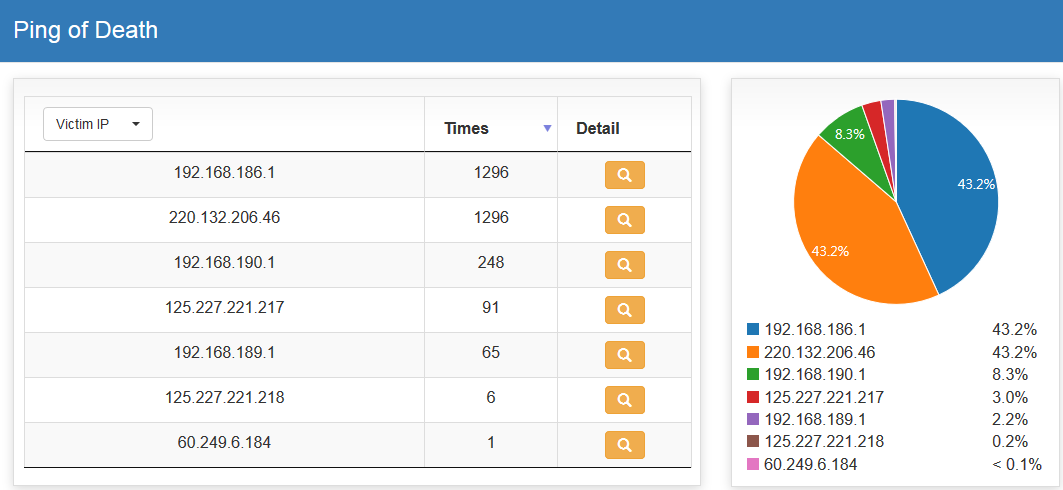Click the Detail column header

598,128
